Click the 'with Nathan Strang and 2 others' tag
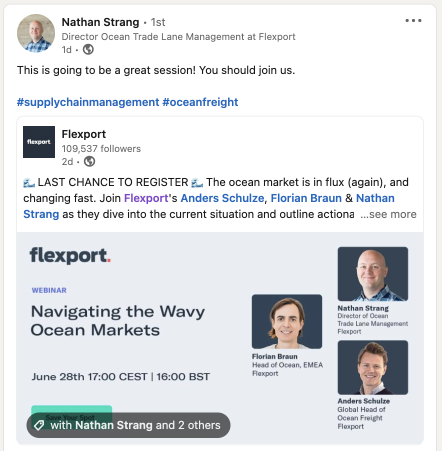 [128, 425]
